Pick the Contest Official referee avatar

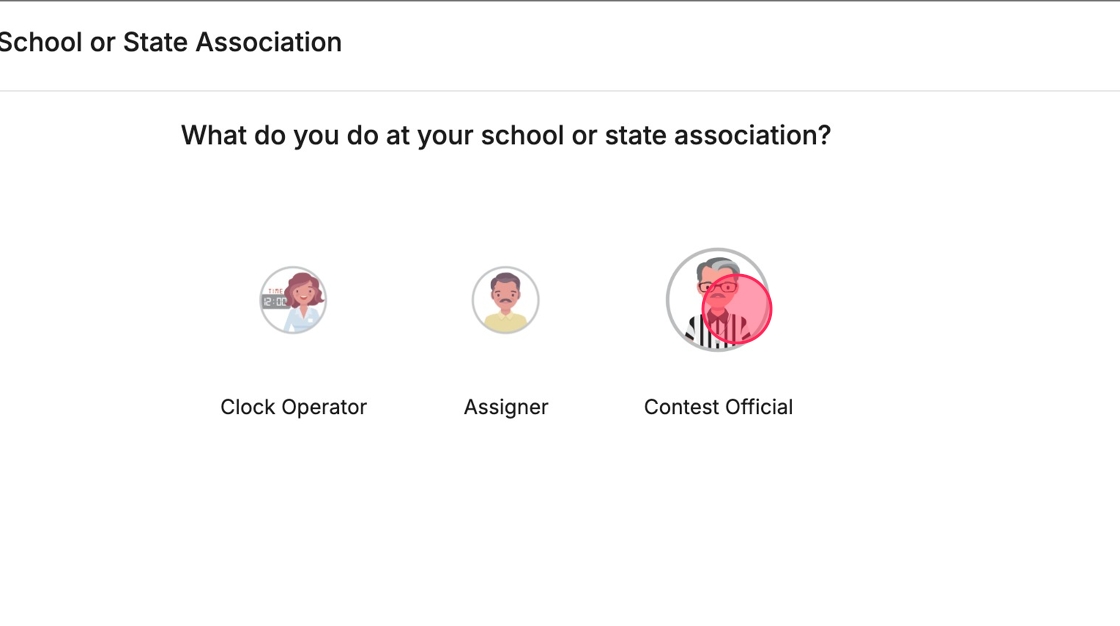coord(718,300)
